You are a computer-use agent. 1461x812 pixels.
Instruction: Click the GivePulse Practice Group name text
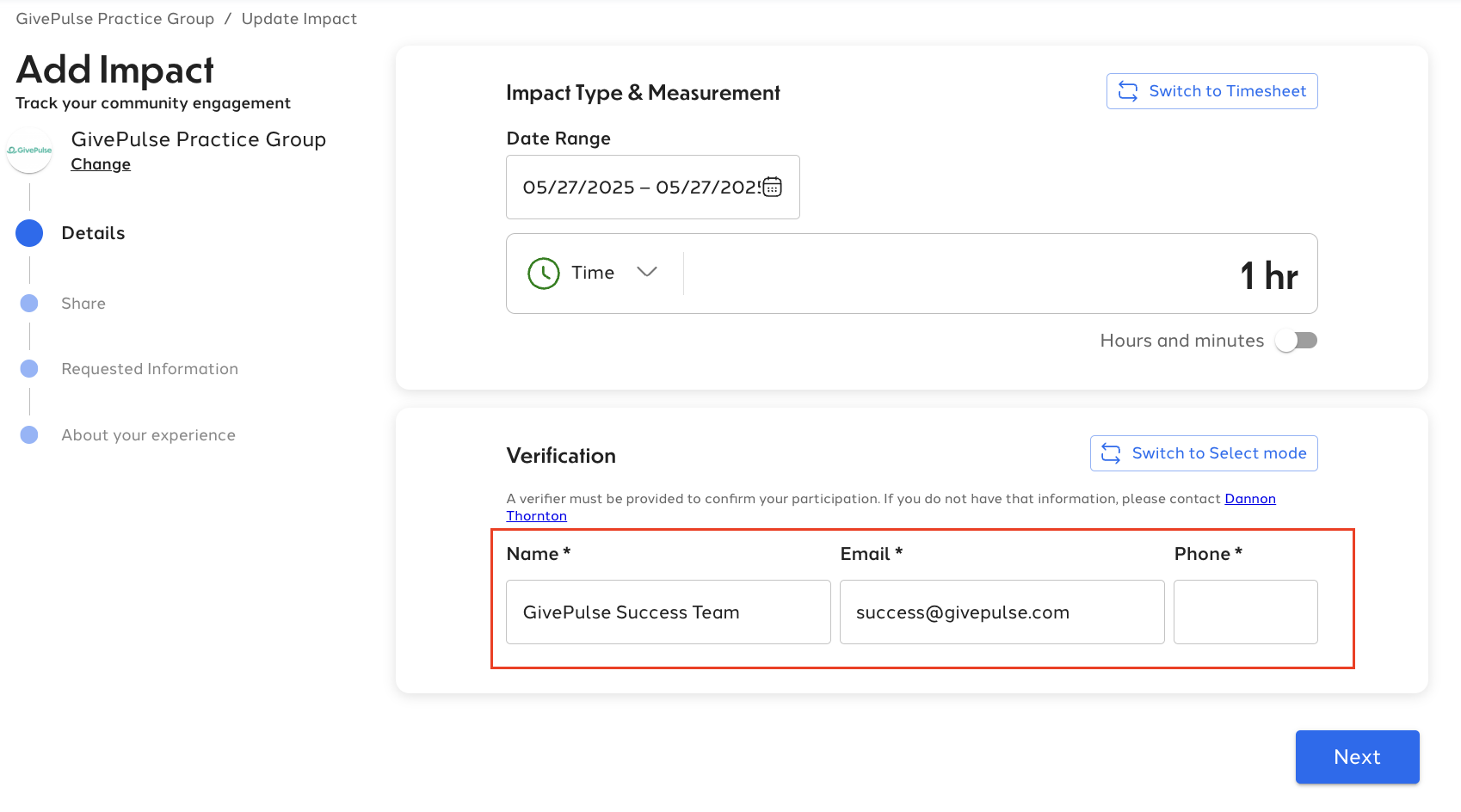click(x=199, y=139)
